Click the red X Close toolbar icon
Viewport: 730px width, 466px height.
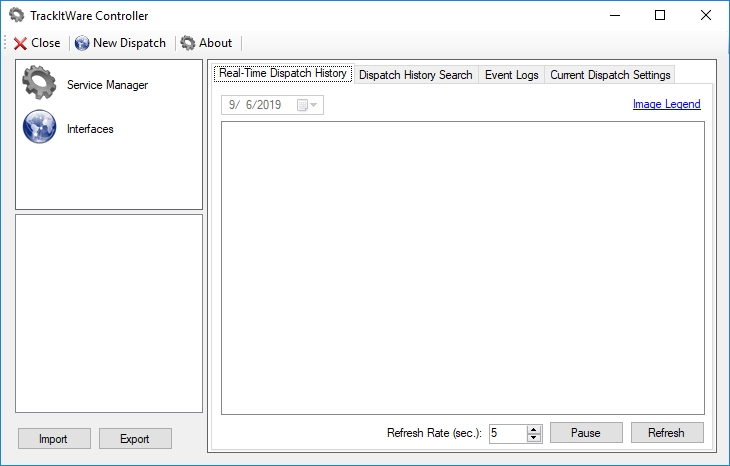click(x=20, y=43)
